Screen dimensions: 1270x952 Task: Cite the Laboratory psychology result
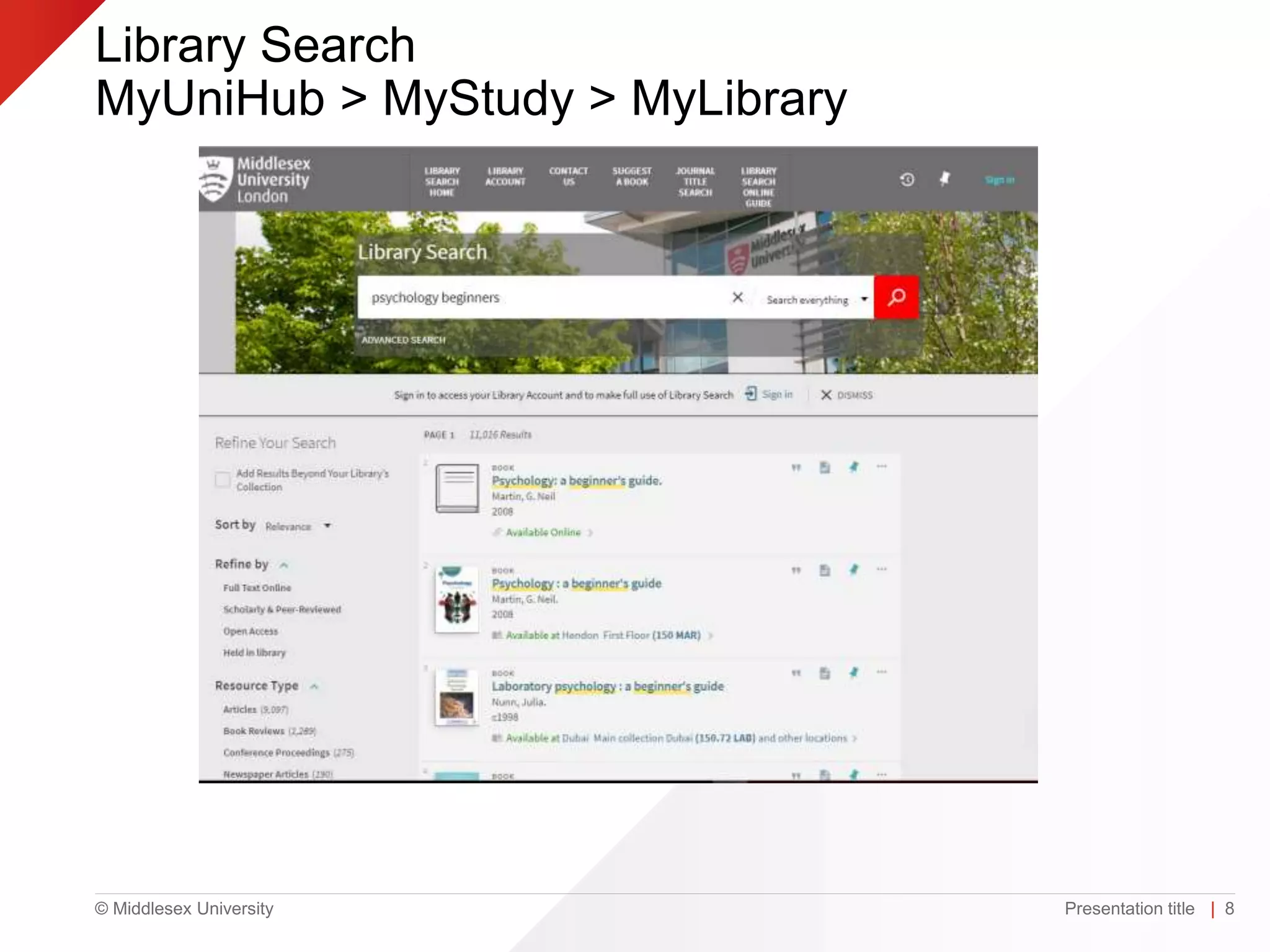click(796, 673)
